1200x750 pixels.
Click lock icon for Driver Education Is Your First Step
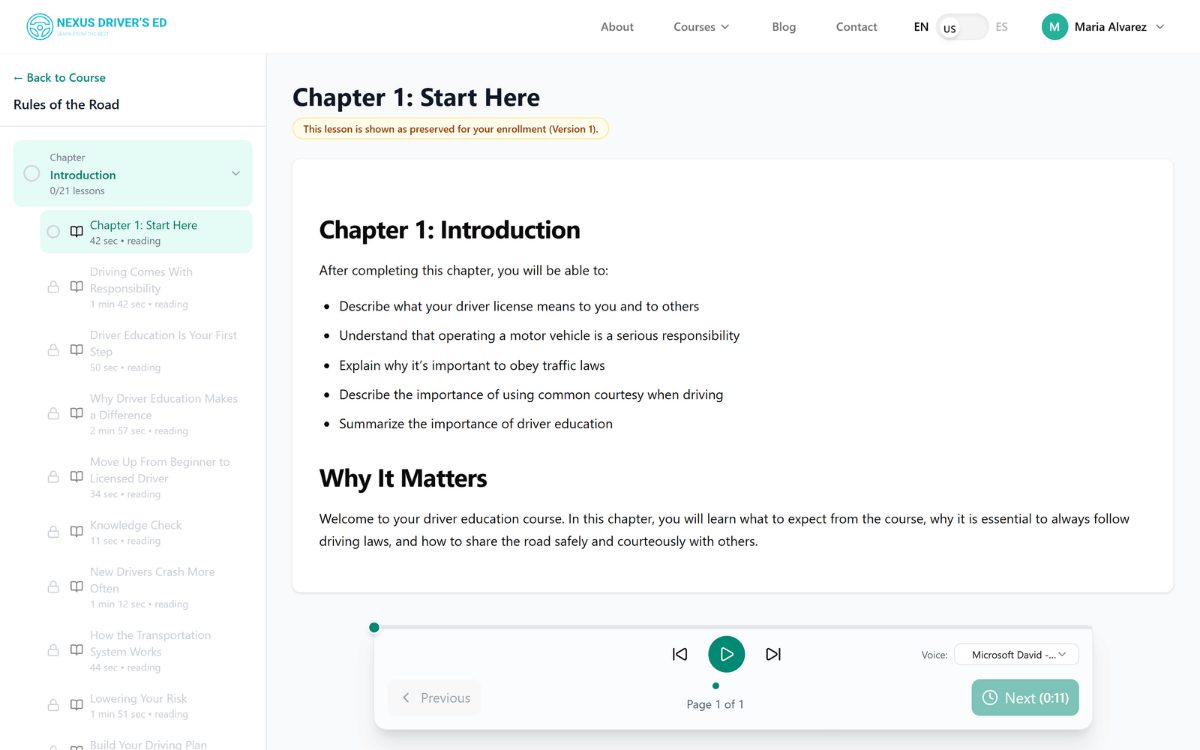(x=54, y=350)
